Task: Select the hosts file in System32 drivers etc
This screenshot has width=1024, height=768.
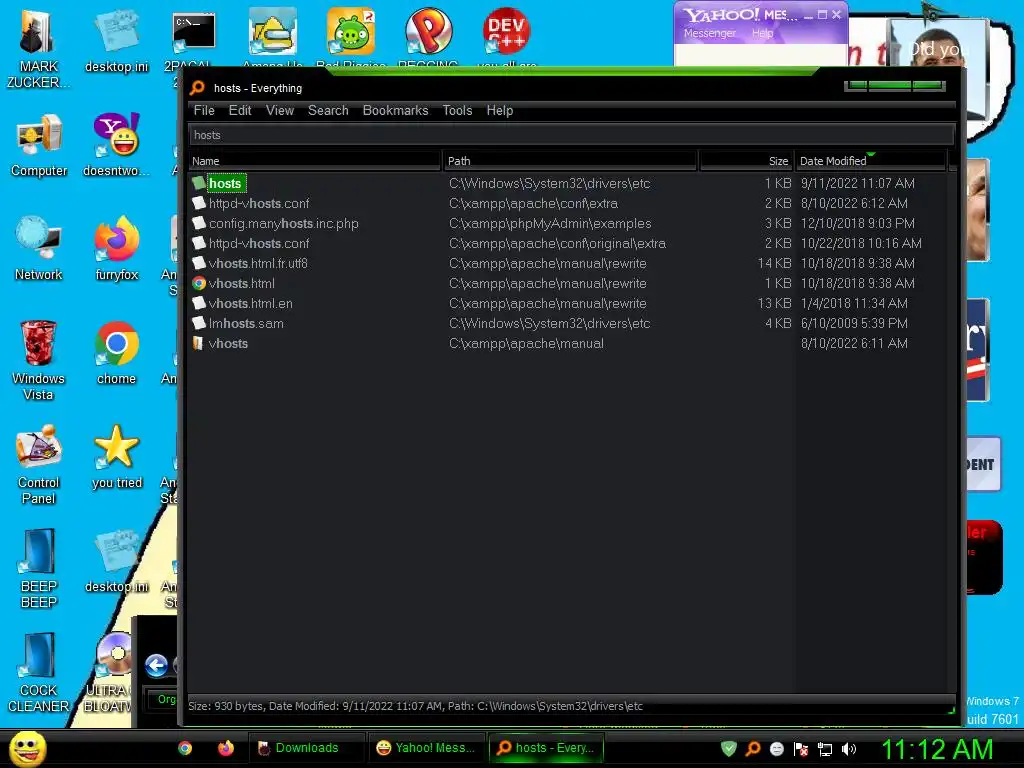Action: click(225, 184)
